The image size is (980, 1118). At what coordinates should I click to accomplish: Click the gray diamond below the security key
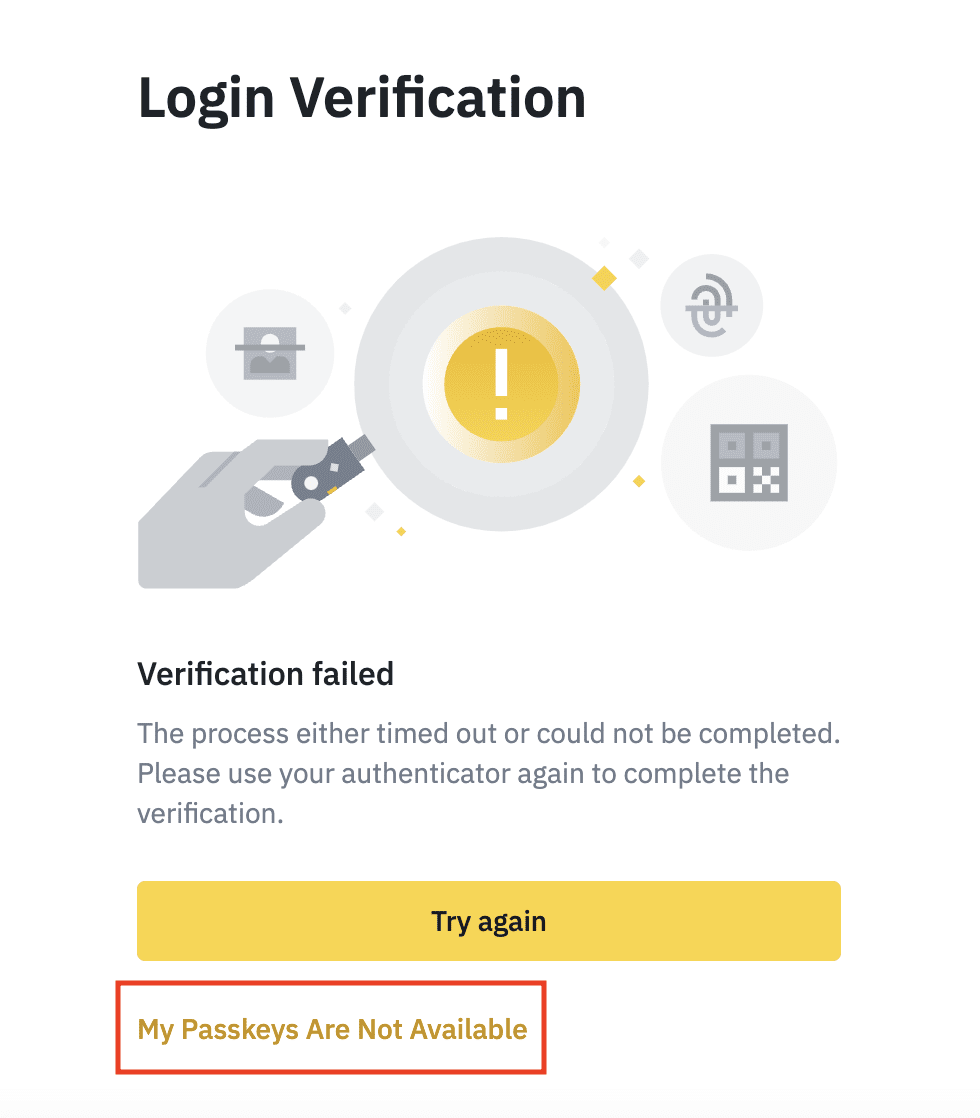pos(375,512)
